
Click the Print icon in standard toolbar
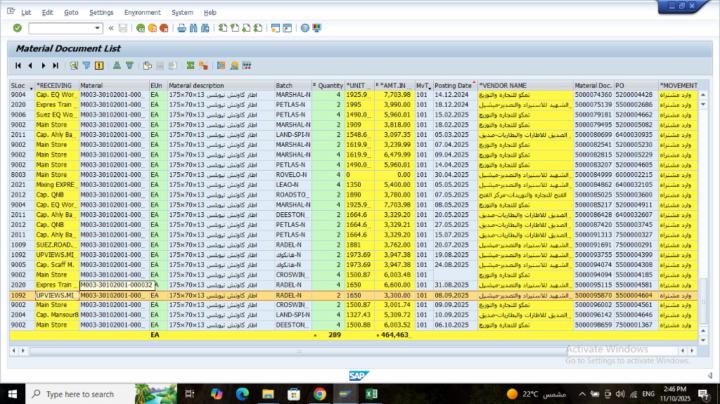tap(181, 28)
